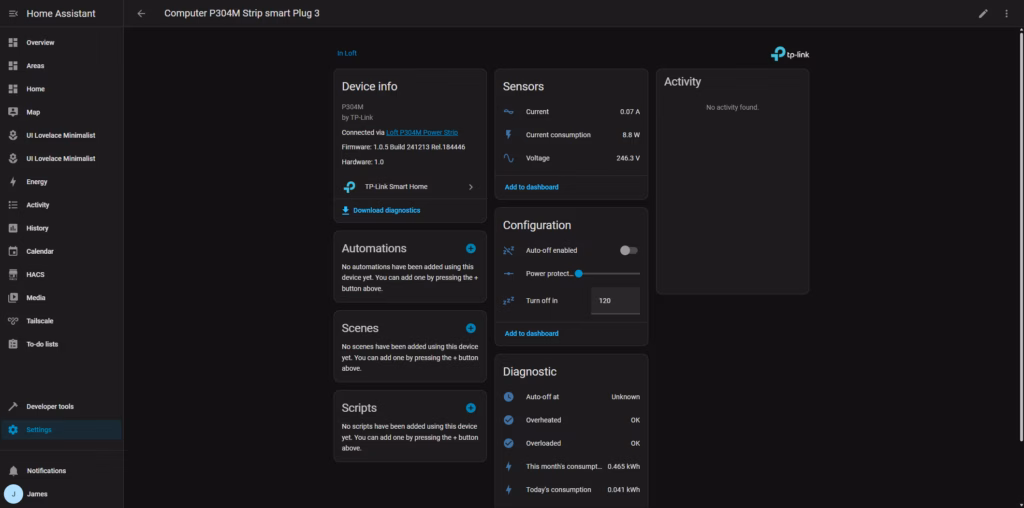
Task: Add automation with plus icon
Action: pos(471,248)
